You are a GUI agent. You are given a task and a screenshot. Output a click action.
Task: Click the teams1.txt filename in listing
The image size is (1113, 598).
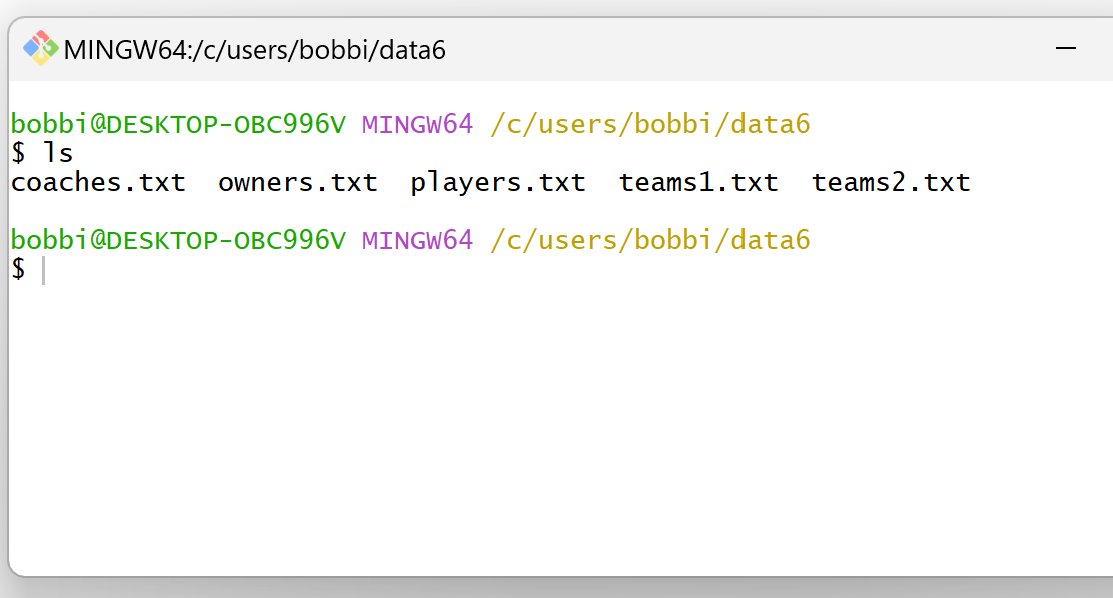click(698, 183)
